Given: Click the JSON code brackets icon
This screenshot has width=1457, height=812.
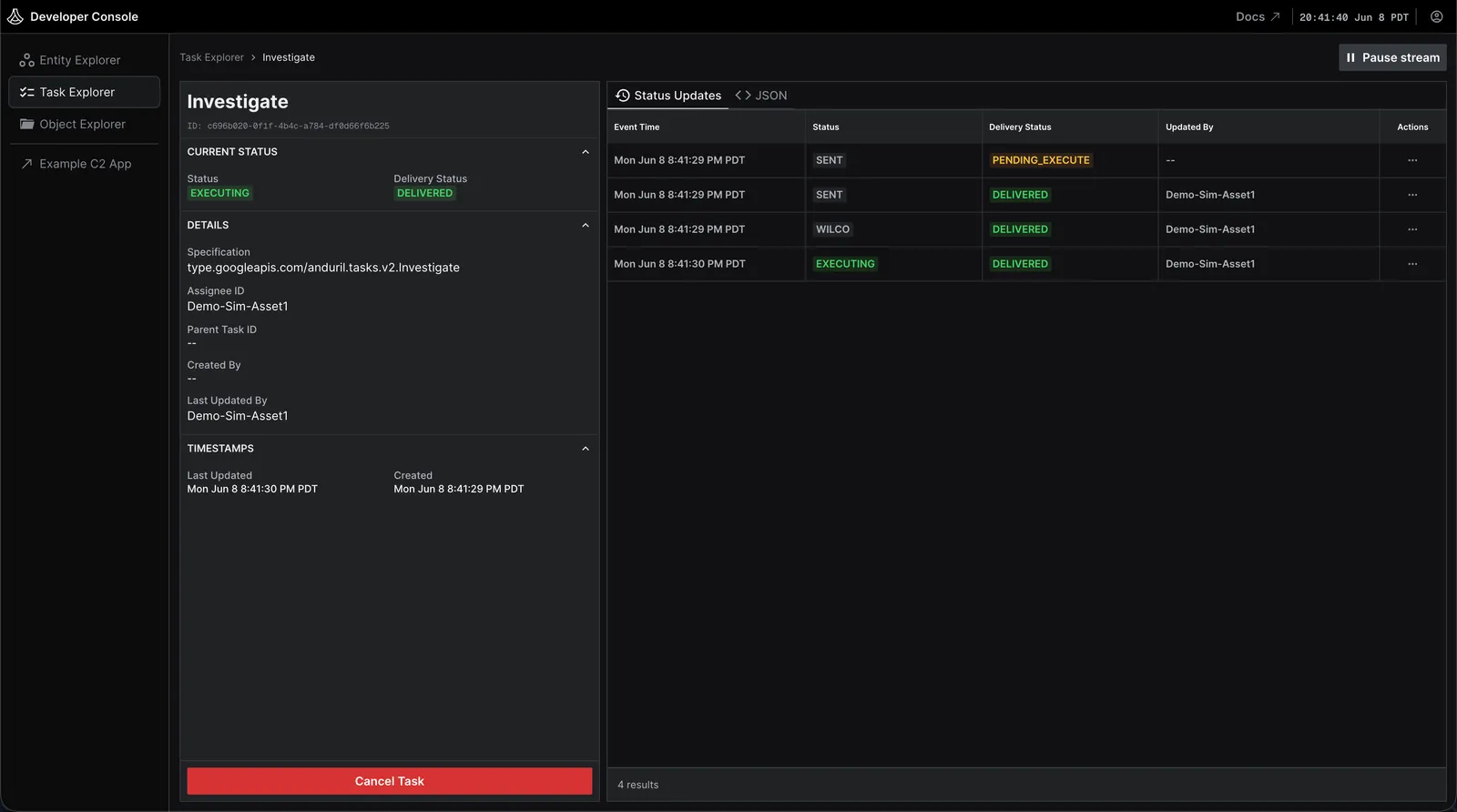Looking at the screenshot, I should point(743,96).
